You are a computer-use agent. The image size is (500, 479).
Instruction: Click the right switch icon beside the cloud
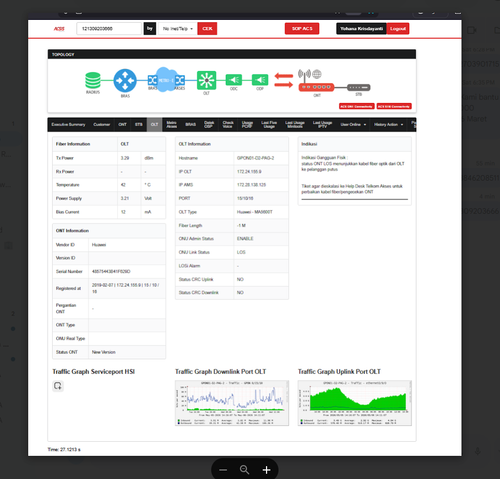tap(180, 80)
